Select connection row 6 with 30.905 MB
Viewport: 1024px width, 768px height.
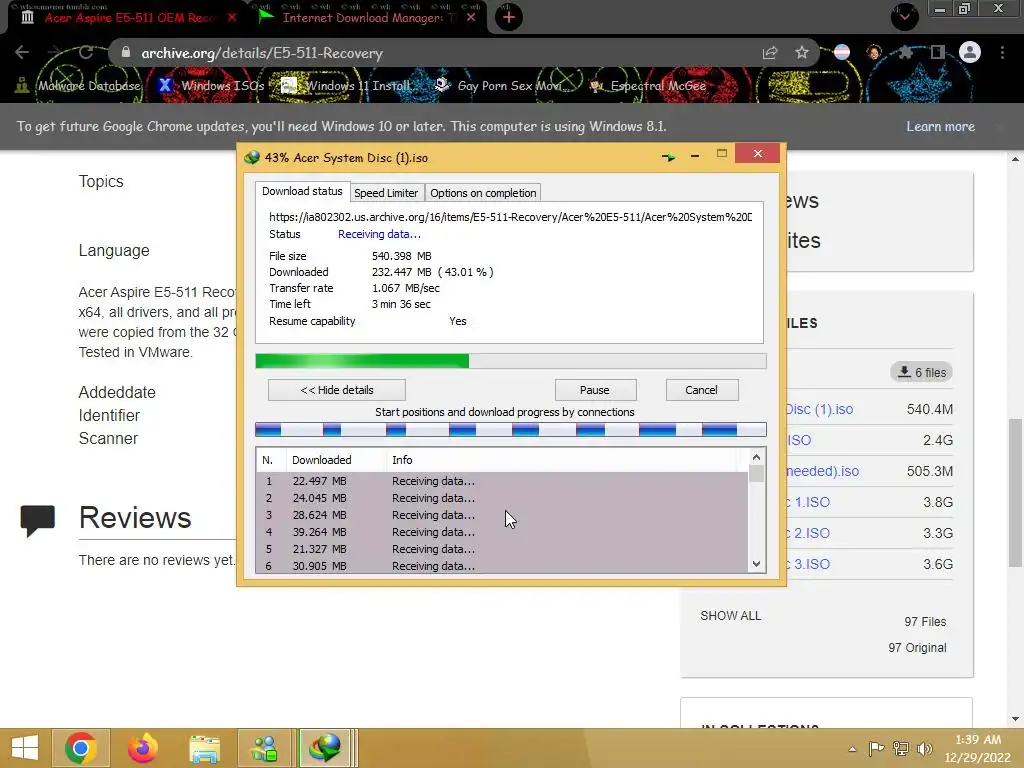(502, 566)
